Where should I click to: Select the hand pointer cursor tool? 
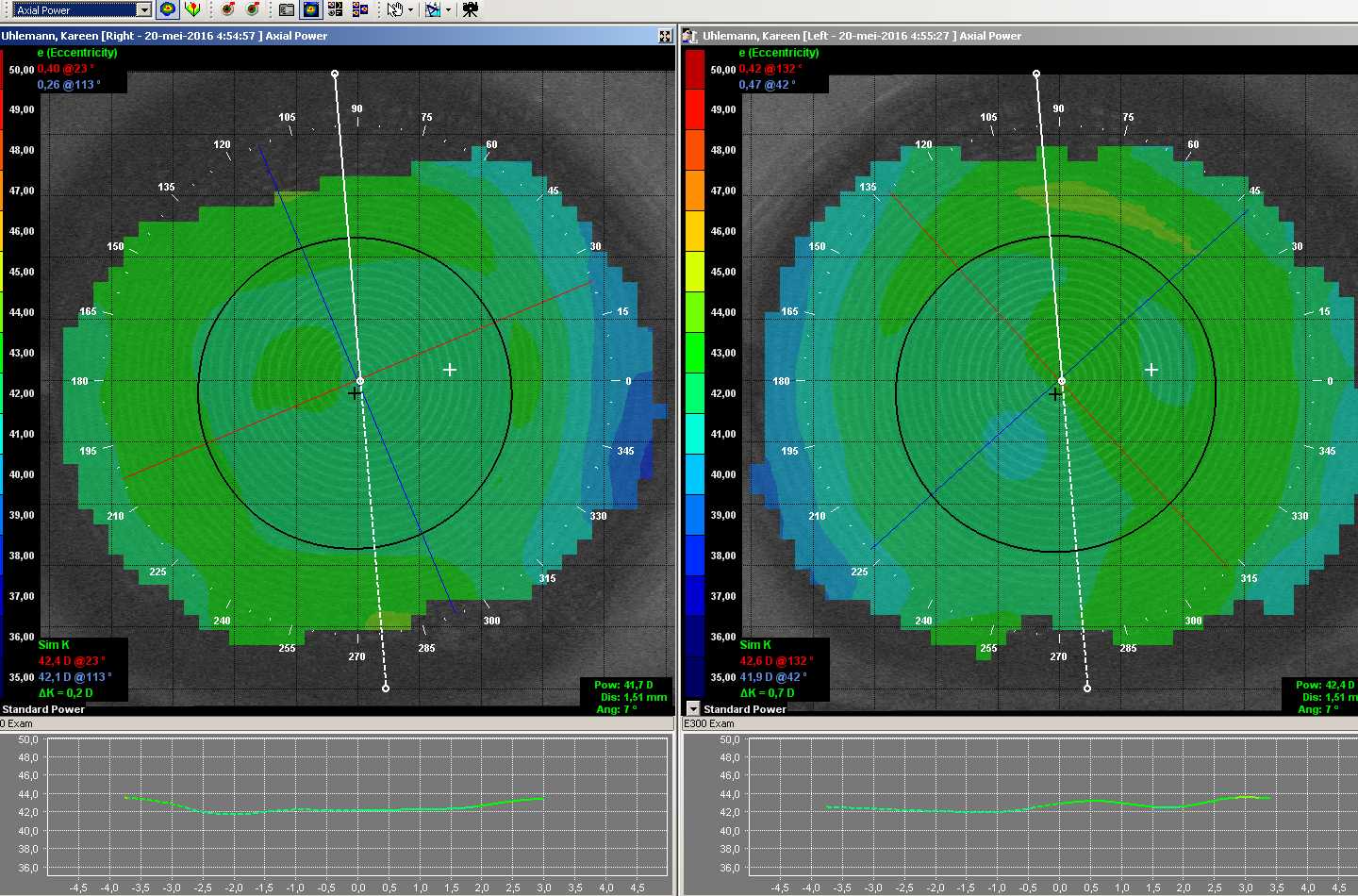(395, 9)
